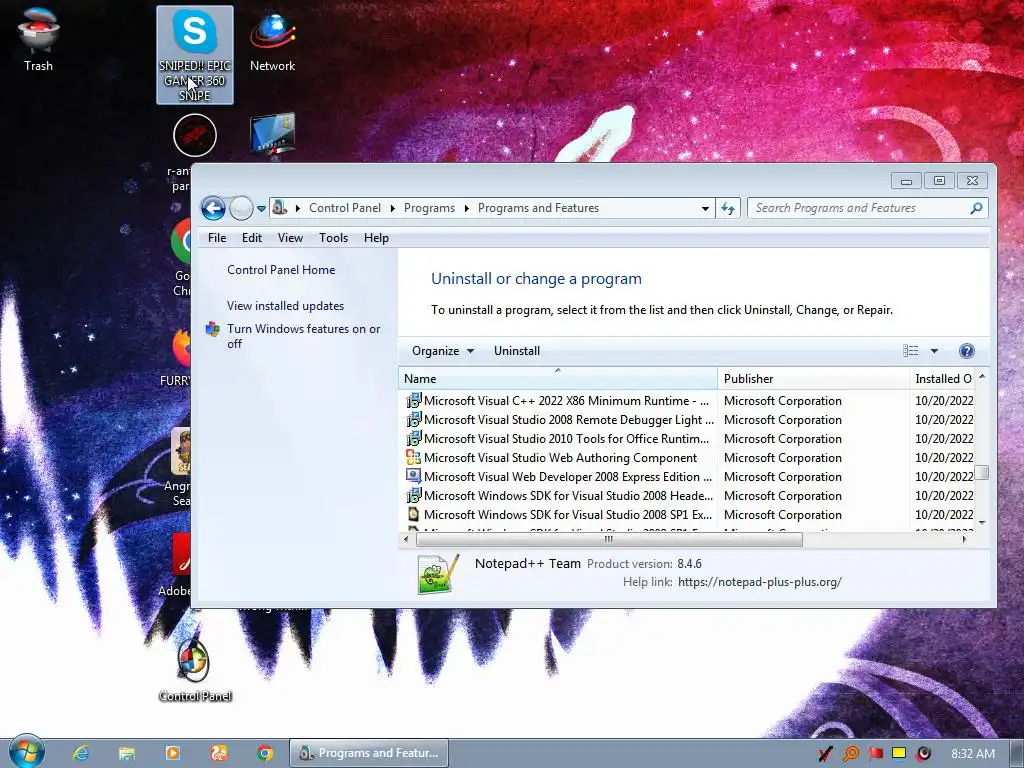1024x768 pixels.
Task: Click the horizontal scrollbar thumb in the list
Action: 609,539
